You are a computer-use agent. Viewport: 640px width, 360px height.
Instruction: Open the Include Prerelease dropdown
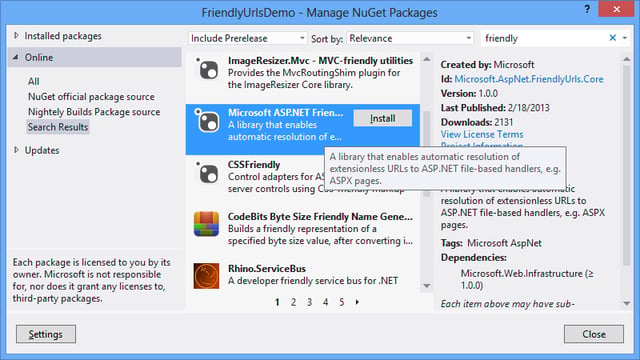[247, 38]
